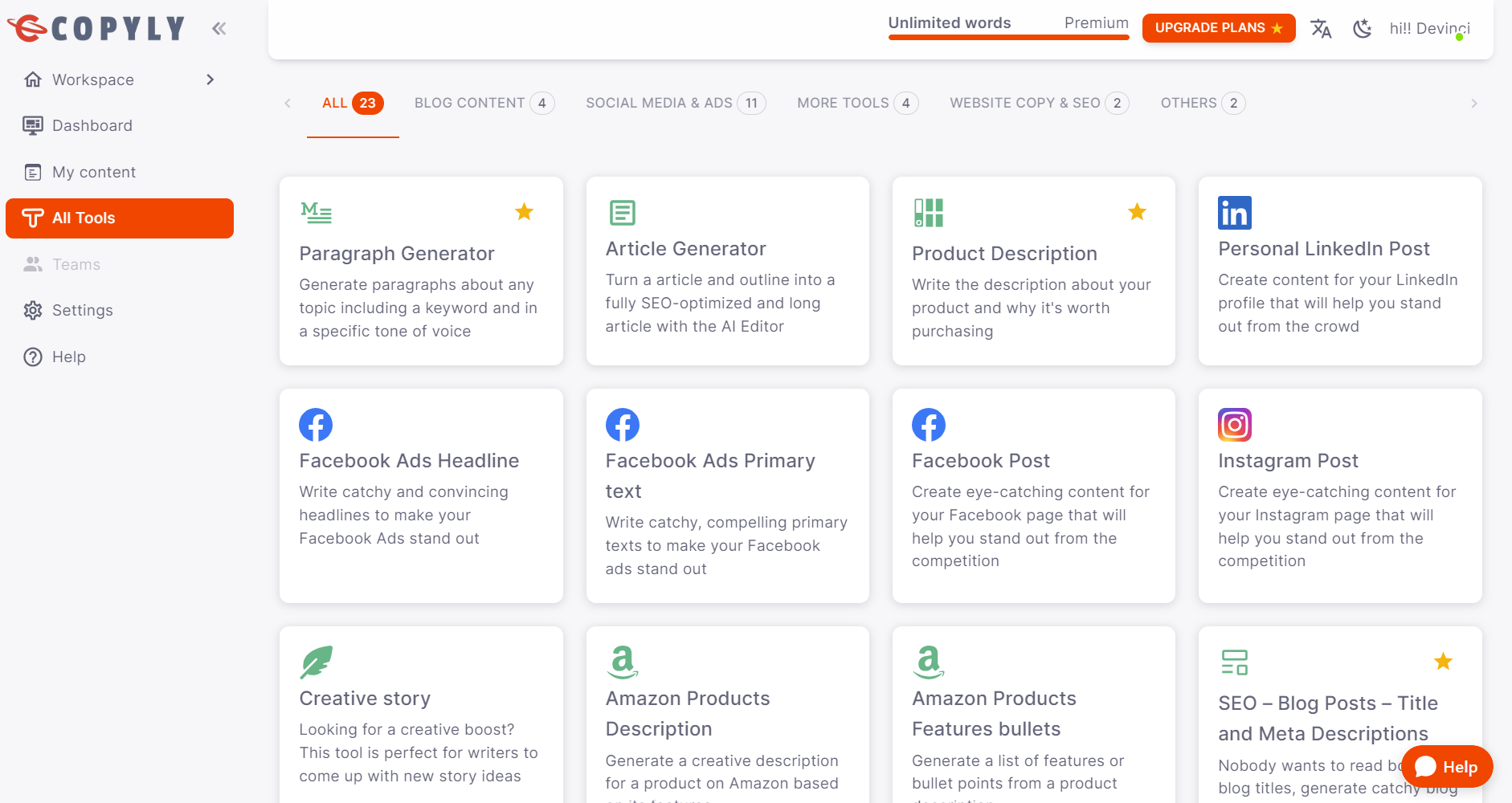The height and width of the screenshot is (803, 1512).
Task: Open the Article Generator tool
Action: pos(685,249)
